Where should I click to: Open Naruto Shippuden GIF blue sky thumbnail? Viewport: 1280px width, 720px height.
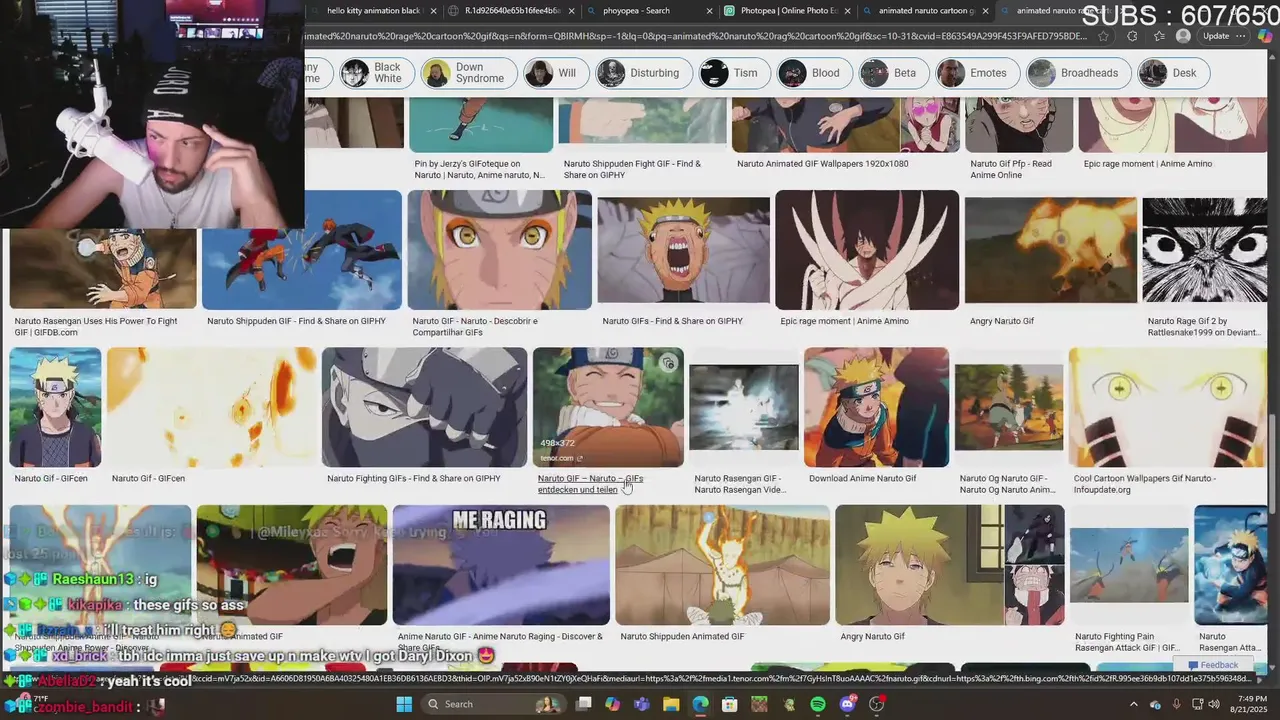302,250
